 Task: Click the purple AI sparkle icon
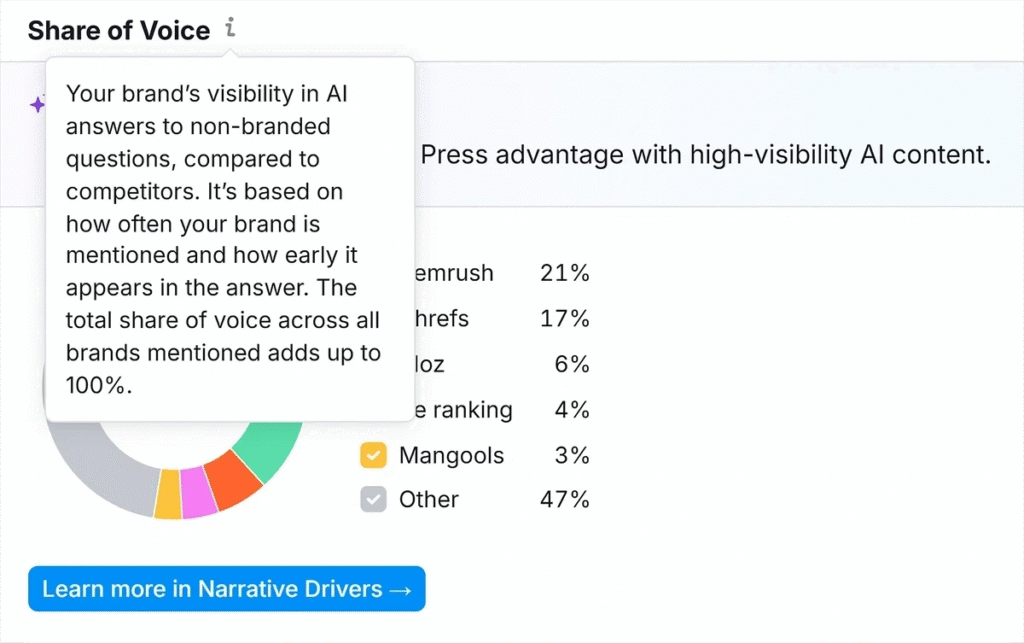[x=36, y=104]
